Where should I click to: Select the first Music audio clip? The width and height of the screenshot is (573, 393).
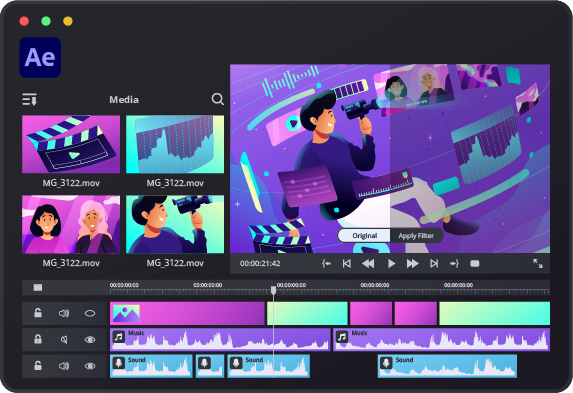(x=220, y=340)
